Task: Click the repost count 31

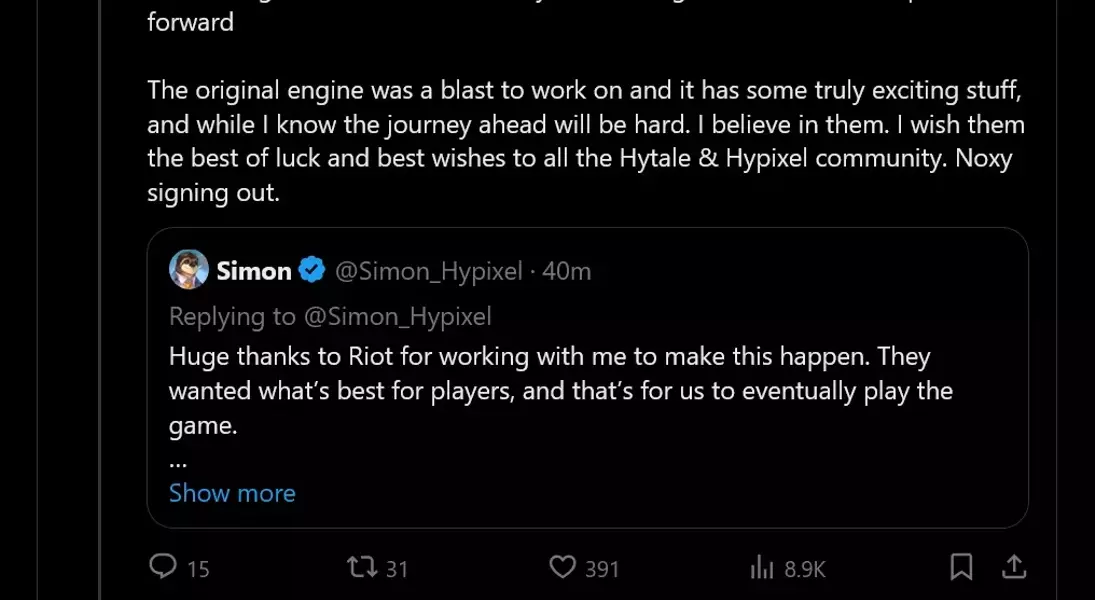Action: (397, 569)
